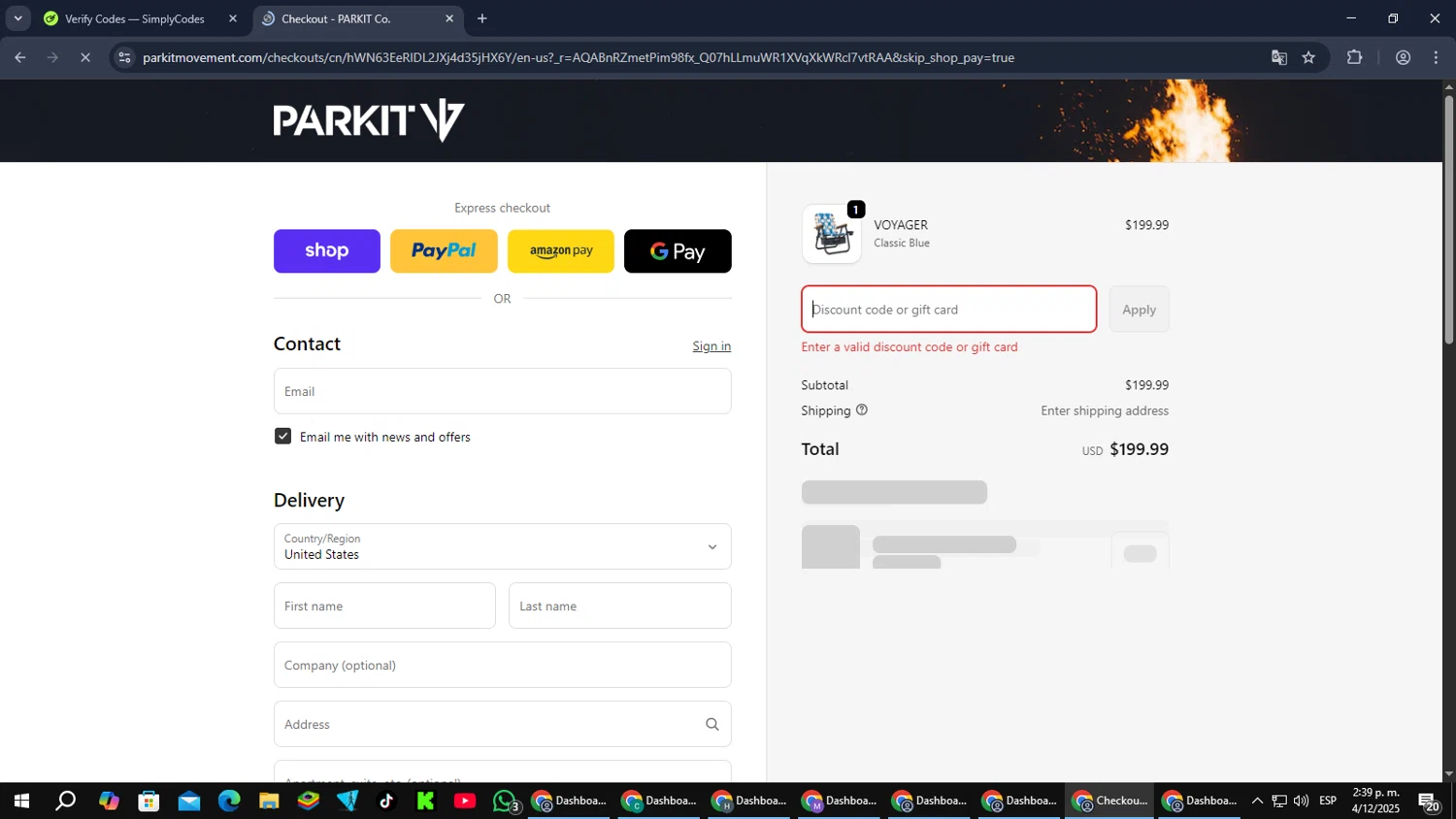Choose Google Pay express checkout
The width and height of the screenshot is (1456, 819).
click(678, 251)
